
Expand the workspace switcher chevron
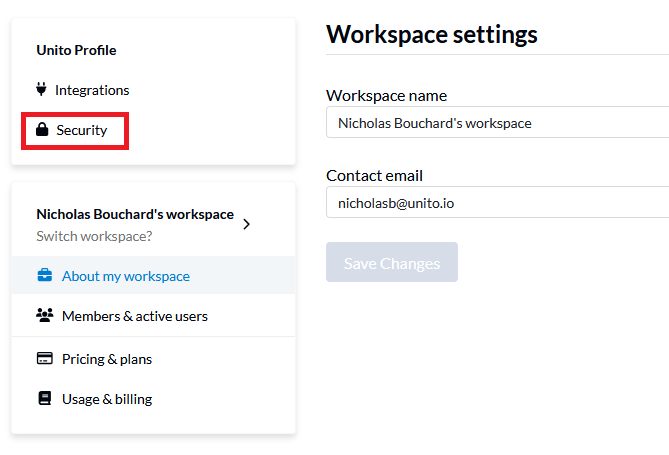coord(246,224)
